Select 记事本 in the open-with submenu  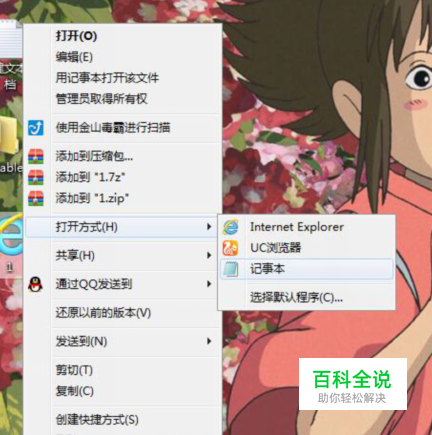pos(307,269)
